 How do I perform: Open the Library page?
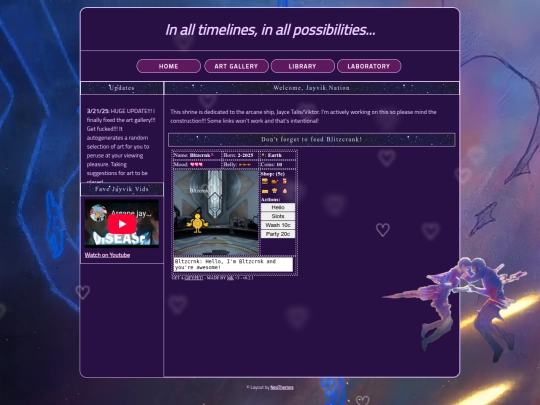(302, 66)
